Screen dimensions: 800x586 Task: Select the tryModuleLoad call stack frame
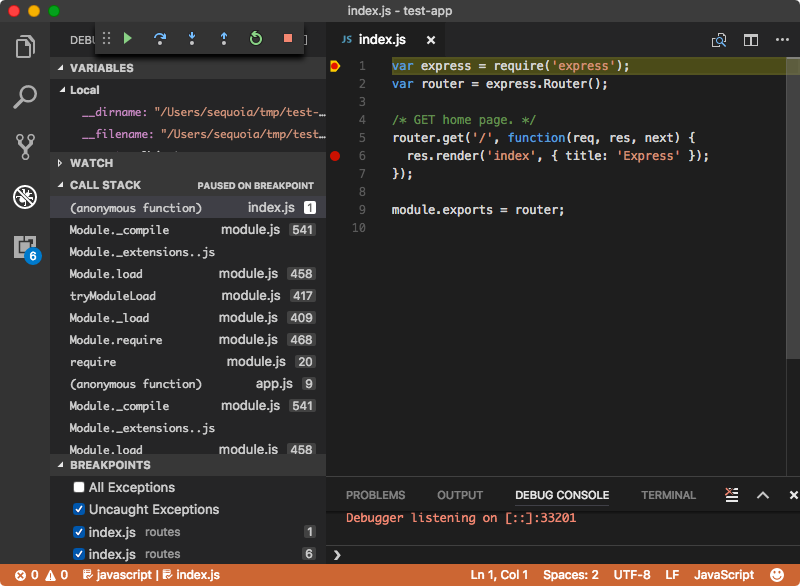click(x=188, y=296)
